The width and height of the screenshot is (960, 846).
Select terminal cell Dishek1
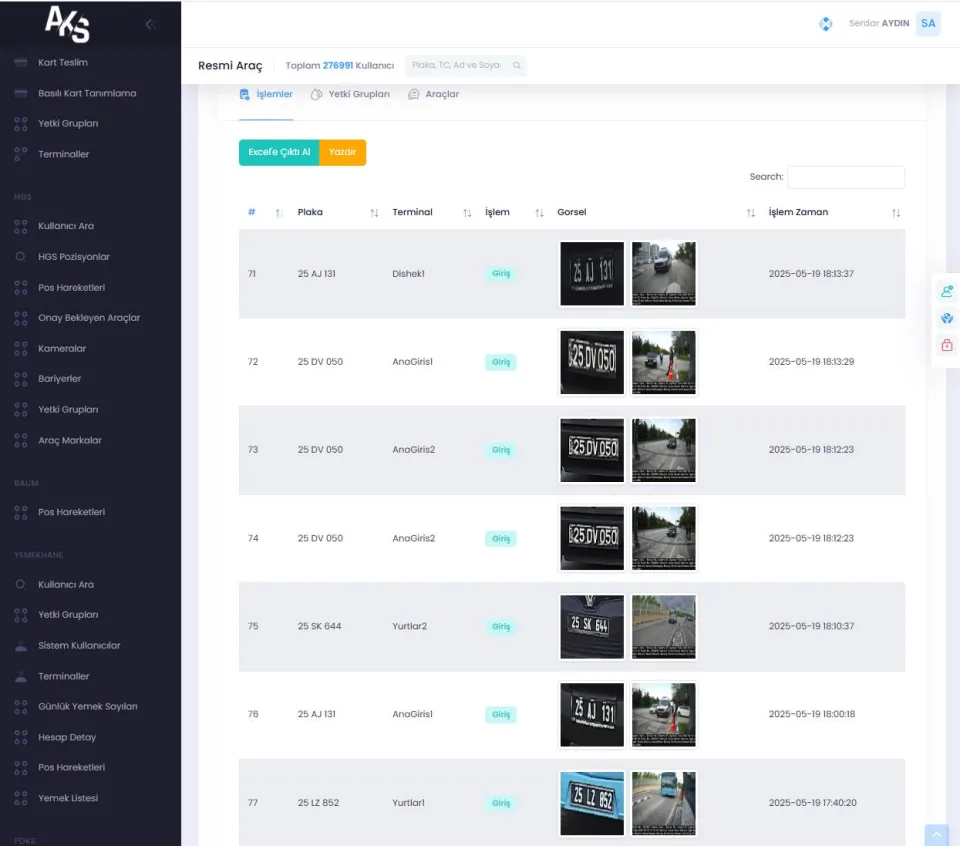[408, 274]
